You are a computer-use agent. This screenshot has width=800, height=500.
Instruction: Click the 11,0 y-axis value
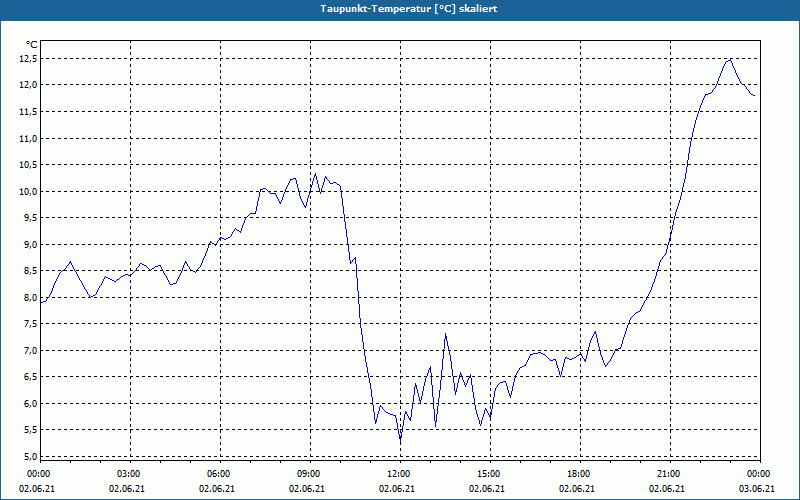pos(28,138)
